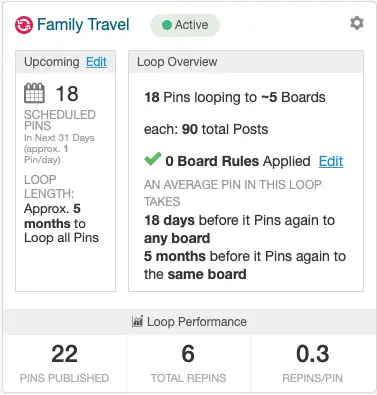Click the scheduled pins calendar icon
The height and width of the screenshot is (395, 377).
click(x=34, y=93)
